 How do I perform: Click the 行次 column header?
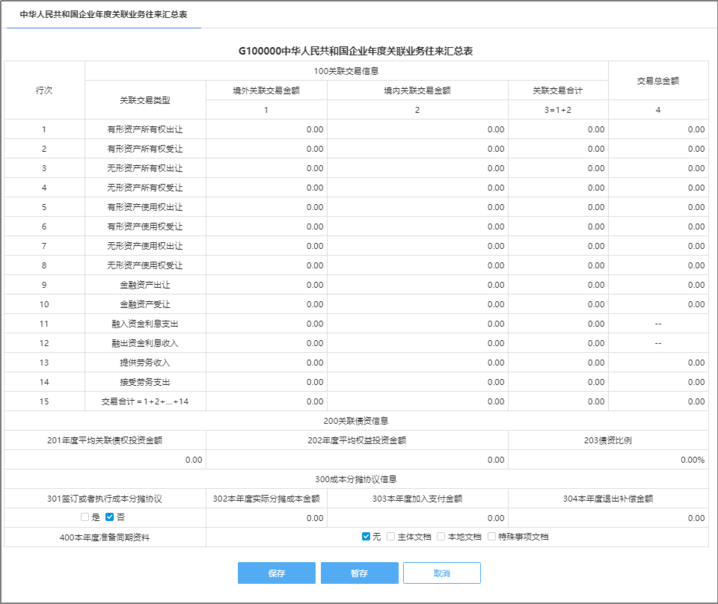tap(44, 90)
